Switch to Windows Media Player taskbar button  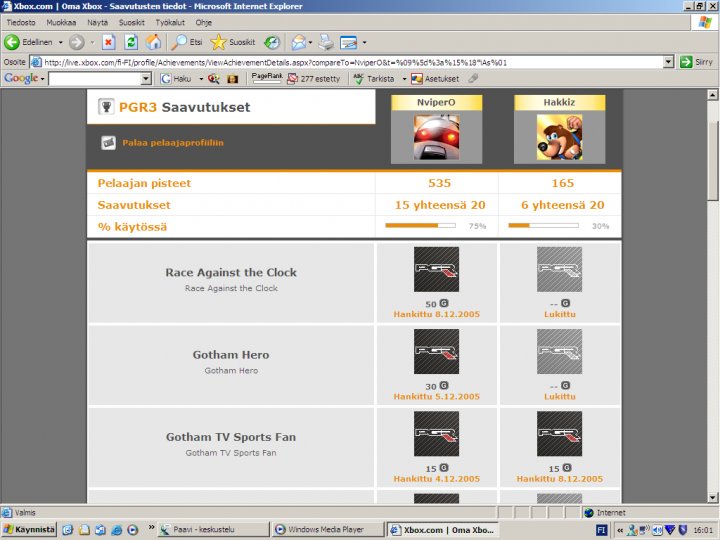coord(327,529)
